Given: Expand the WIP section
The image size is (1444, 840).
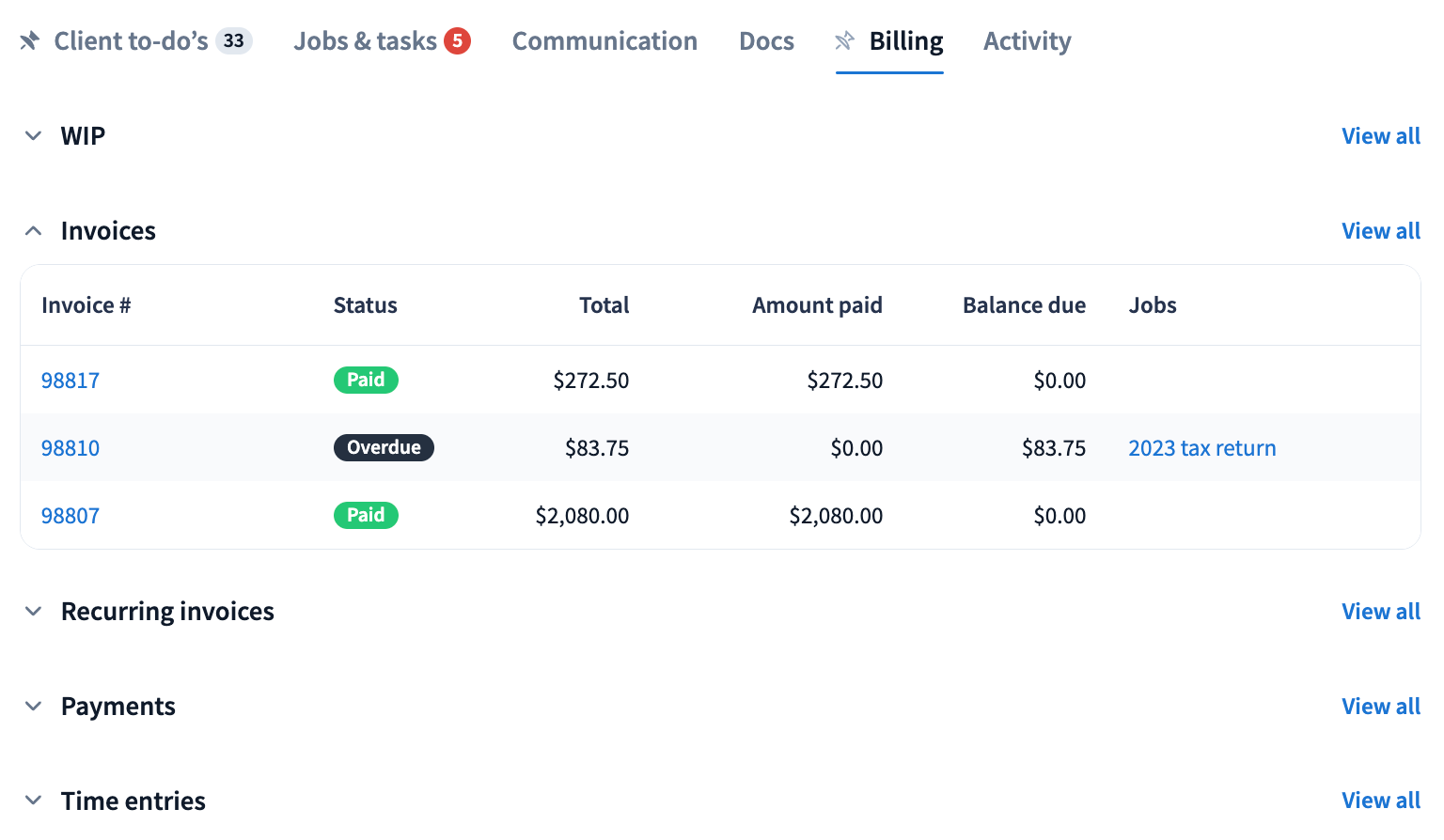Looking at the screenshot, I should coord(34,136).
